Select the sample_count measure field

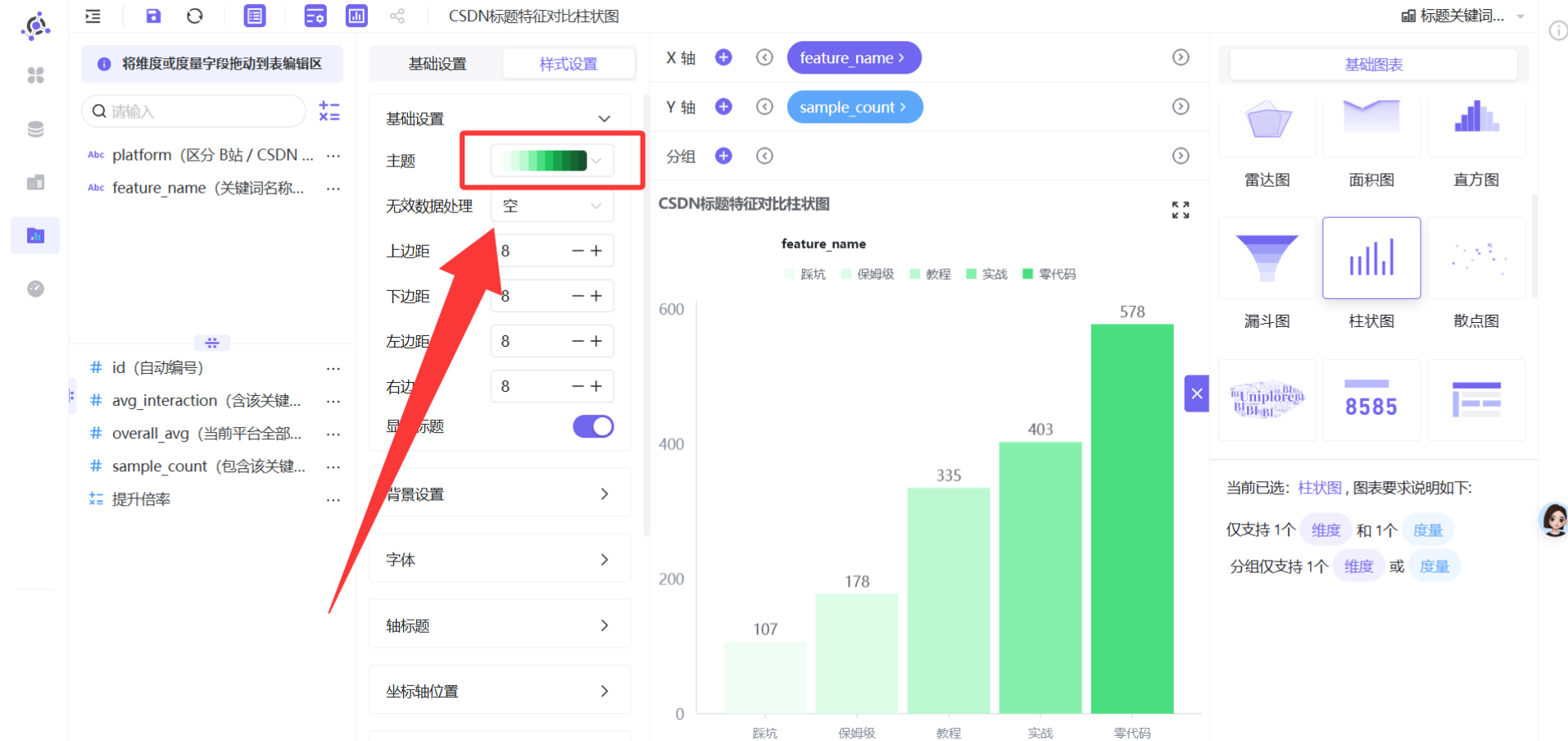coord(209,466)
